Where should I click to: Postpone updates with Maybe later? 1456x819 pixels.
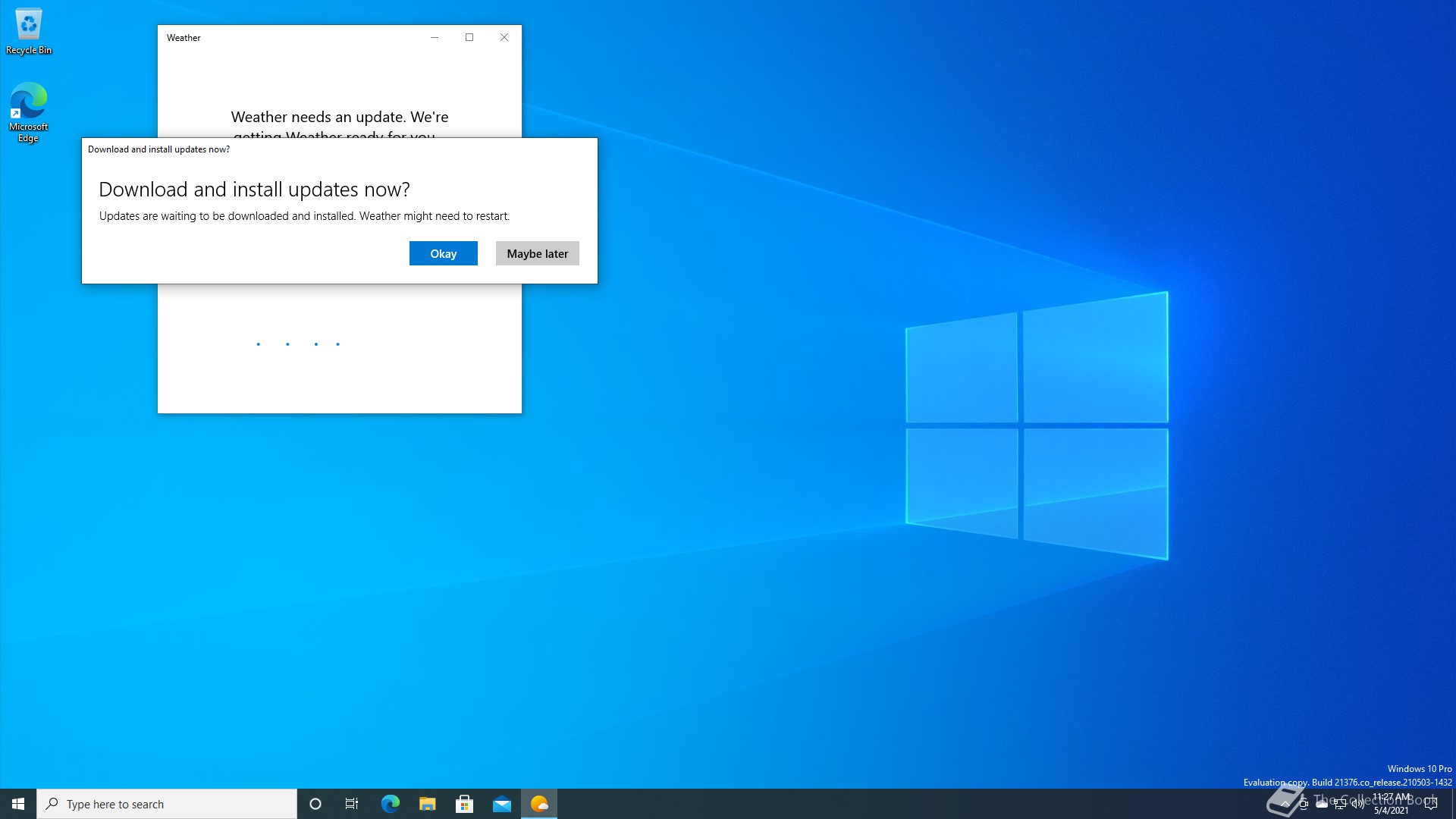click(x=537, y=253)
